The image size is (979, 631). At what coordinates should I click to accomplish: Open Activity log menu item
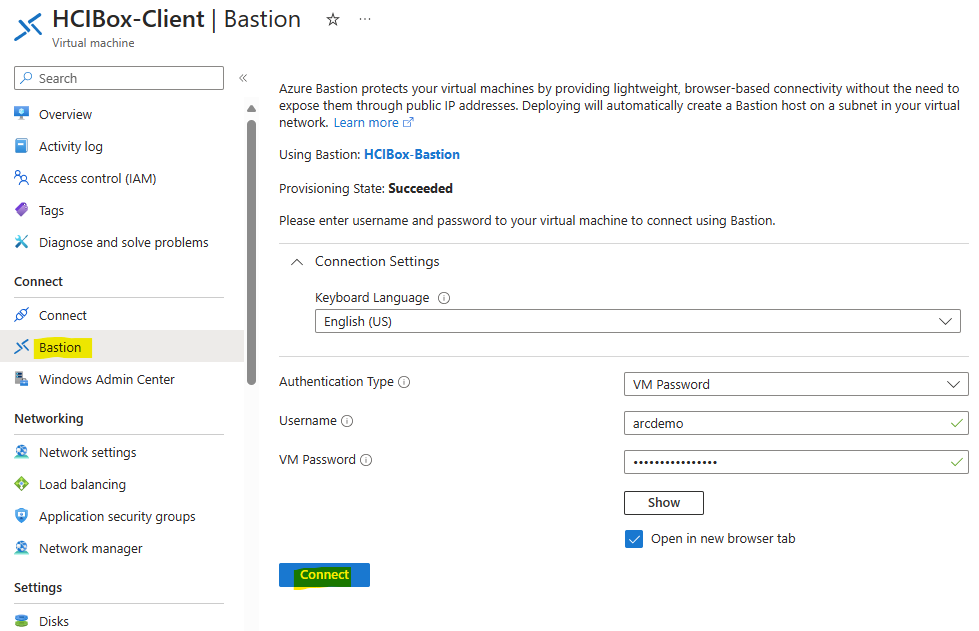click(71, 146)
